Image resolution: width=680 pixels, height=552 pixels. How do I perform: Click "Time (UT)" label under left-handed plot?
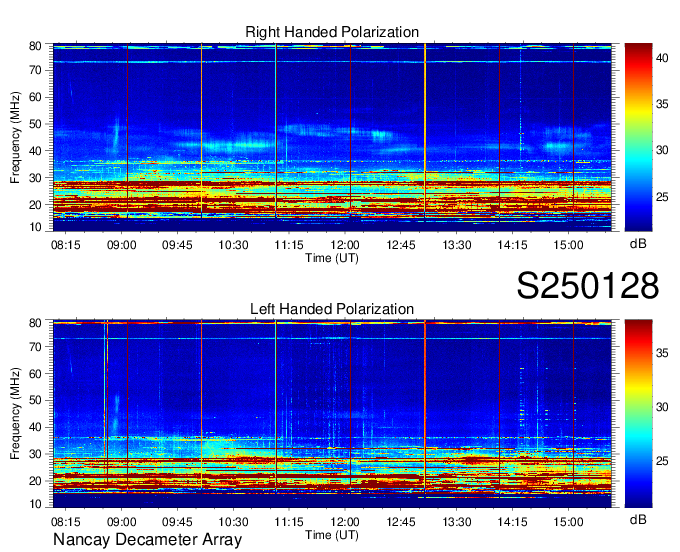point(332,535)
